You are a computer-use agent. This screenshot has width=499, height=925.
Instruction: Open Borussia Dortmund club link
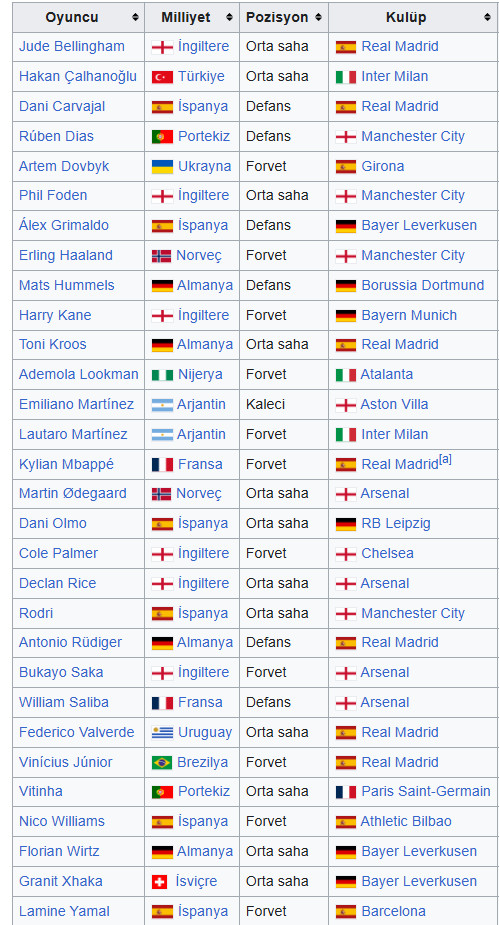point(422,286)
